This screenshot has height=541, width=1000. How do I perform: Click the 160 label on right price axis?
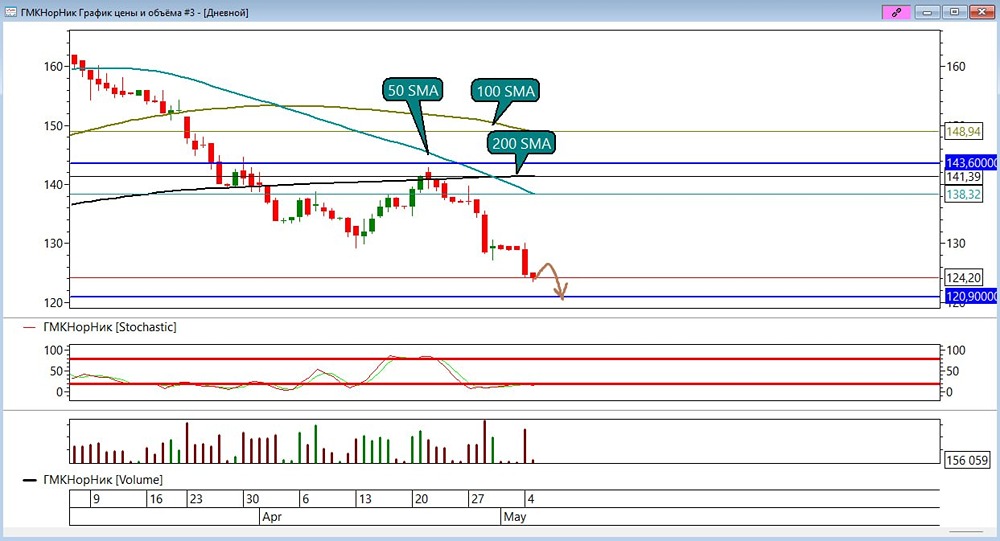click(x=955, y=66)
